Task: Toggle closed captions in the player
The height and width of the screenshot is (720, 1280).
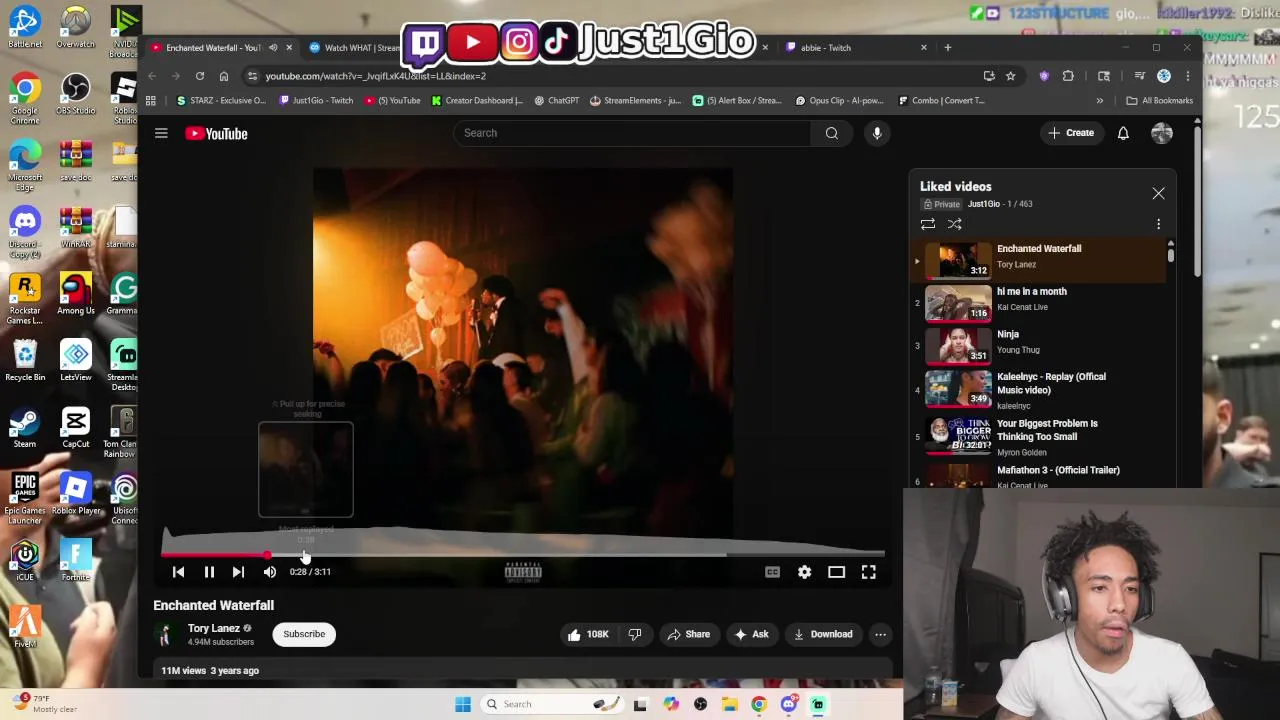Action: pyautogui.click(x=772, y=572)
